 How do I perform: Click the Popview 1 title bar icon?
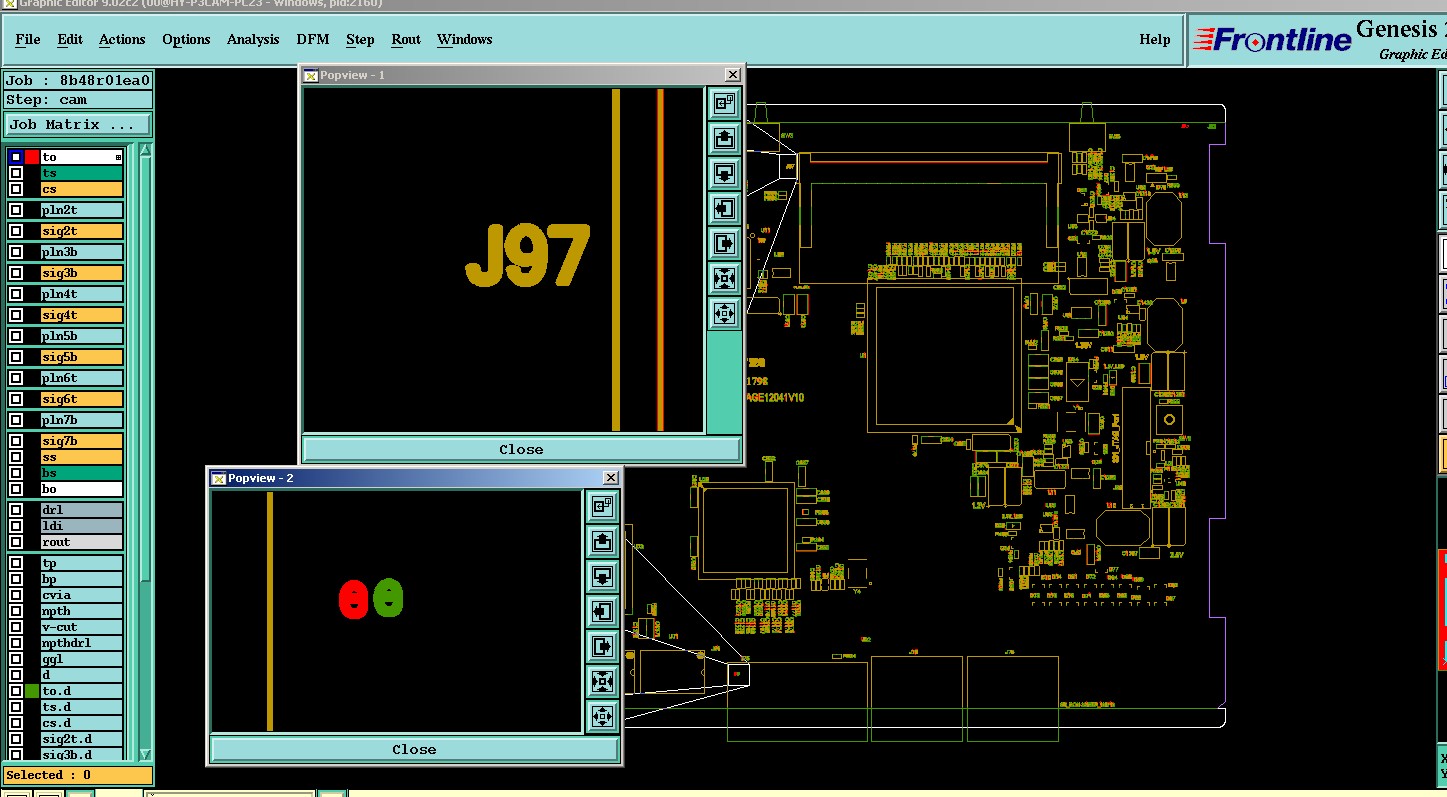pos(311,75)
